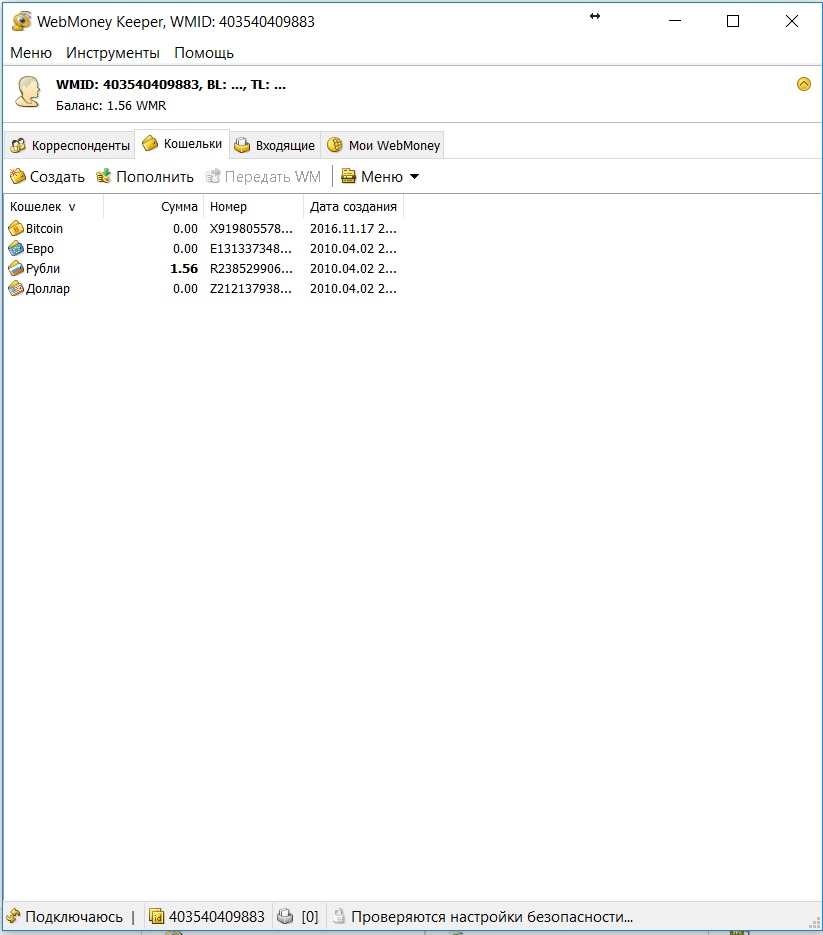Click the connection status icon Подключаюсь
The width and height of the screenshot is (823, 935).
coord(14,916)
